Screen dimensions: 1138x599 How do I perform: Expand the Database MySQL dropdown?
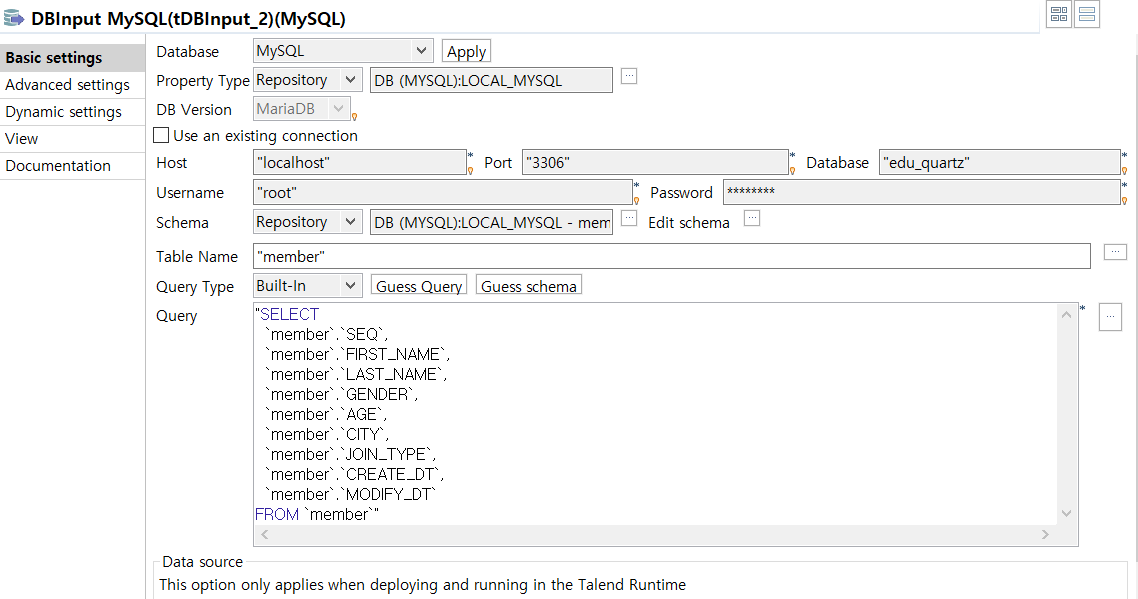[343, 51]
